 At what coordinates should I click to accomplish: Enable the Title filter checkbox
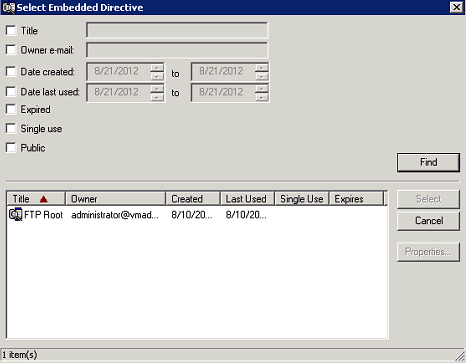click(x=11, y=30)
